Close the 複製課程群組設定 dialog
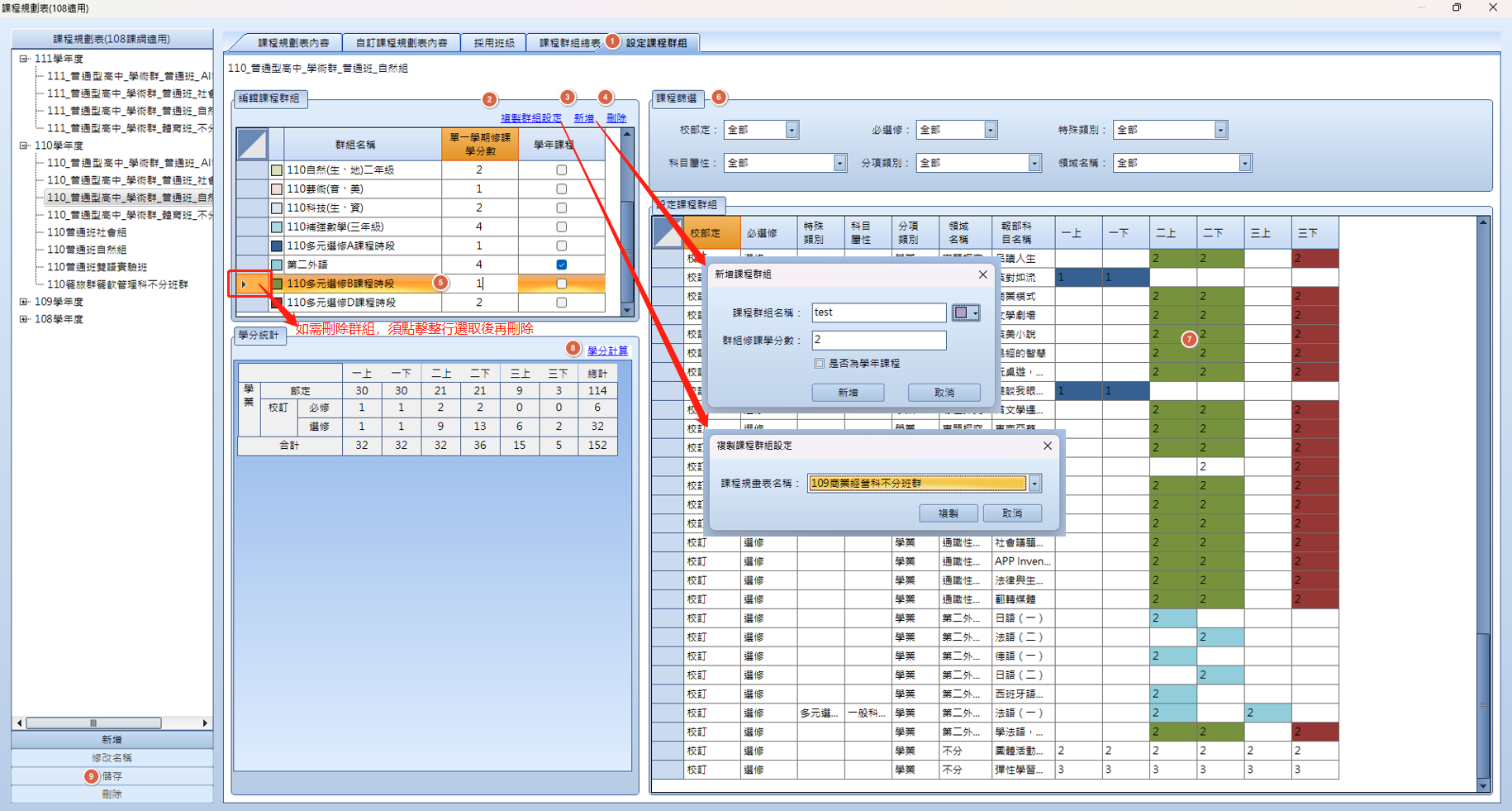The width and height of the screenshot is (1512, 811). 1048,446
